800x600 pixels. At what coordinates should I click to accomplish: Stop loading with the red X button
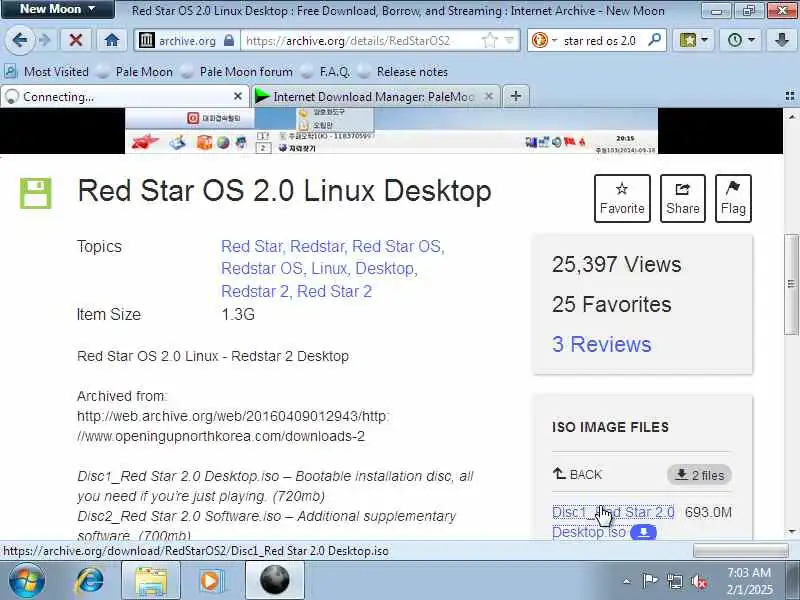tap(76, 40)
